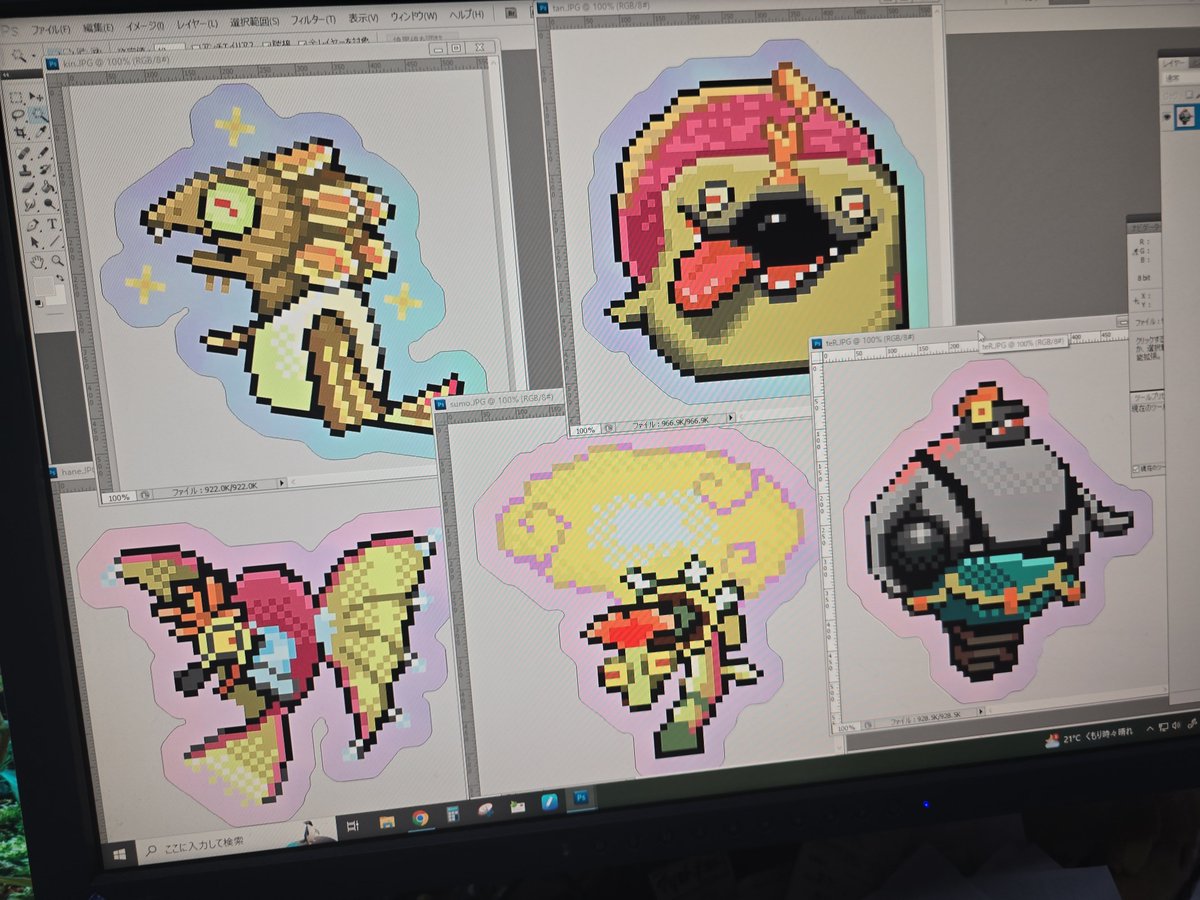
Task: Select the Eraser tool
Action: click(x=28, y=187)
